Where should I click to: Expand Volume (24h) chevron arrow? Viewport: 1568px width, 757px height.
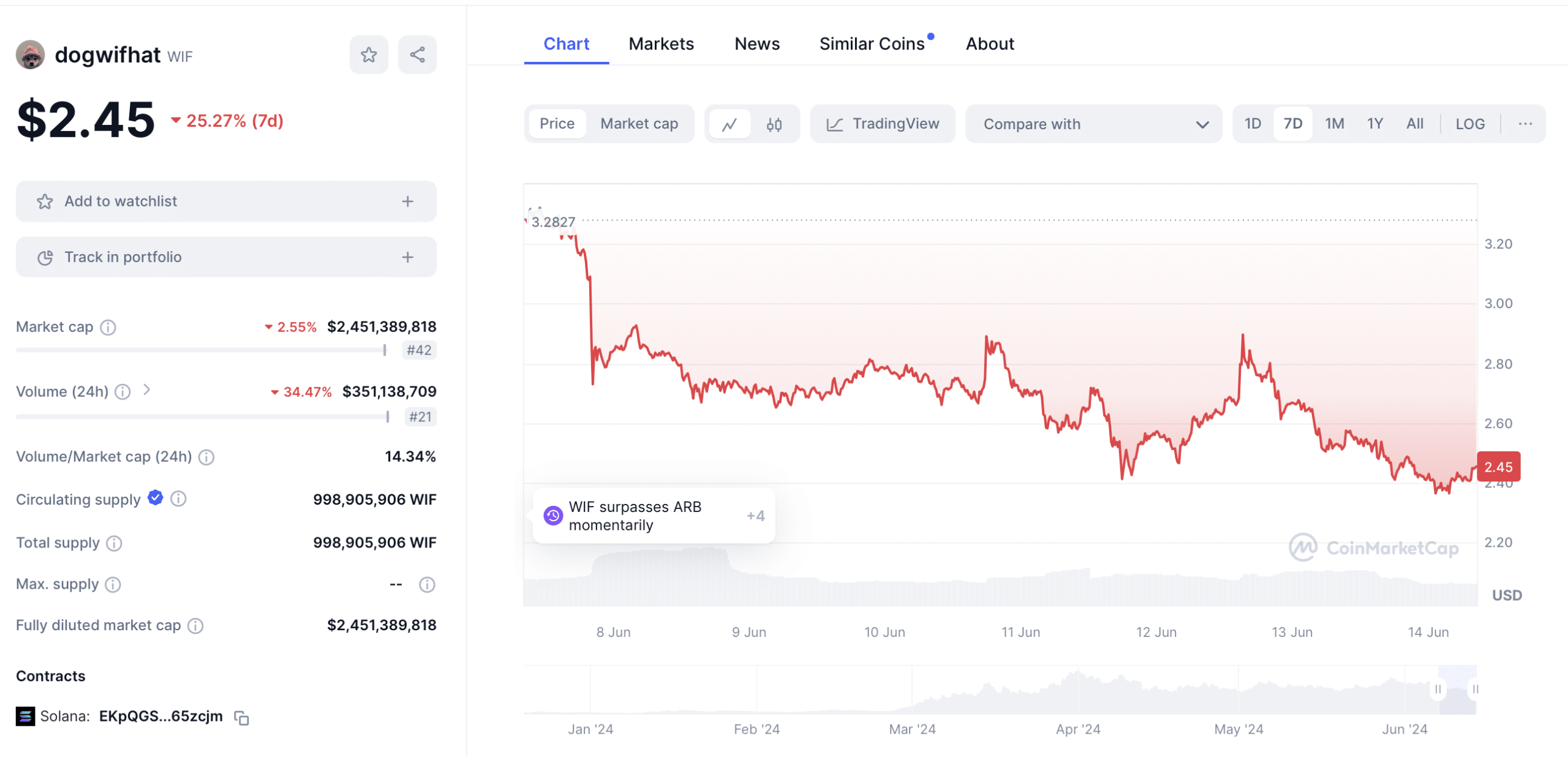(x=146, y=390)
